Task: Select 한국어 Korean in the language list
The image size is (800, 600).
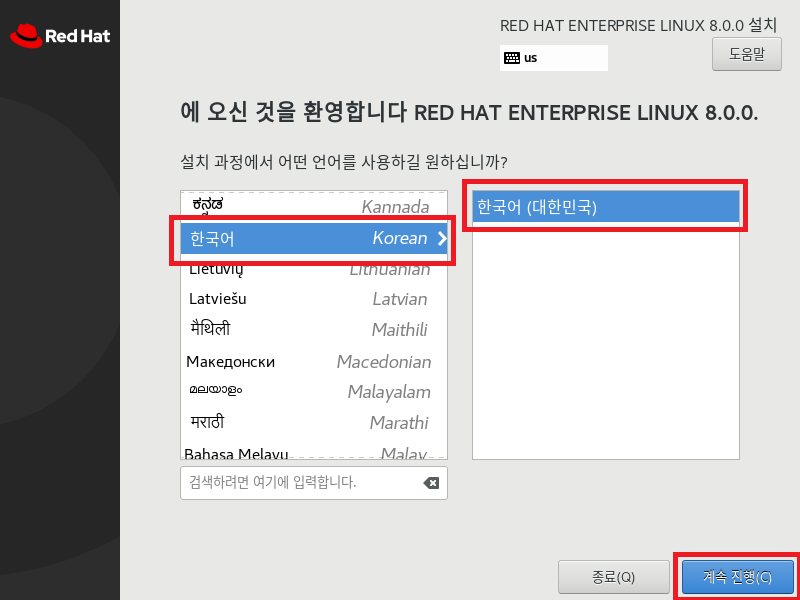Action: tap(314, 238)
